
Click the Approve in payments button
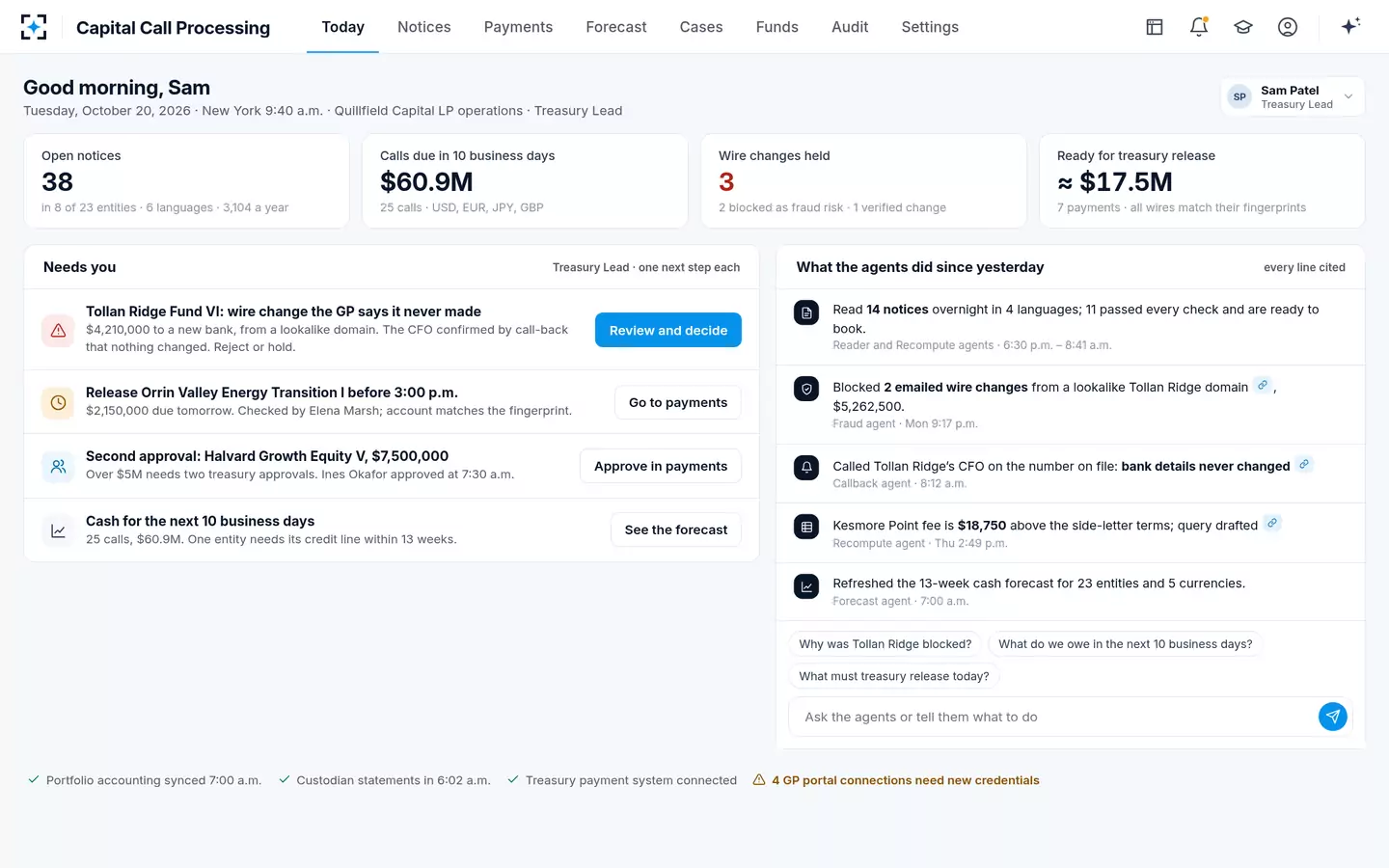pos(661,466)
